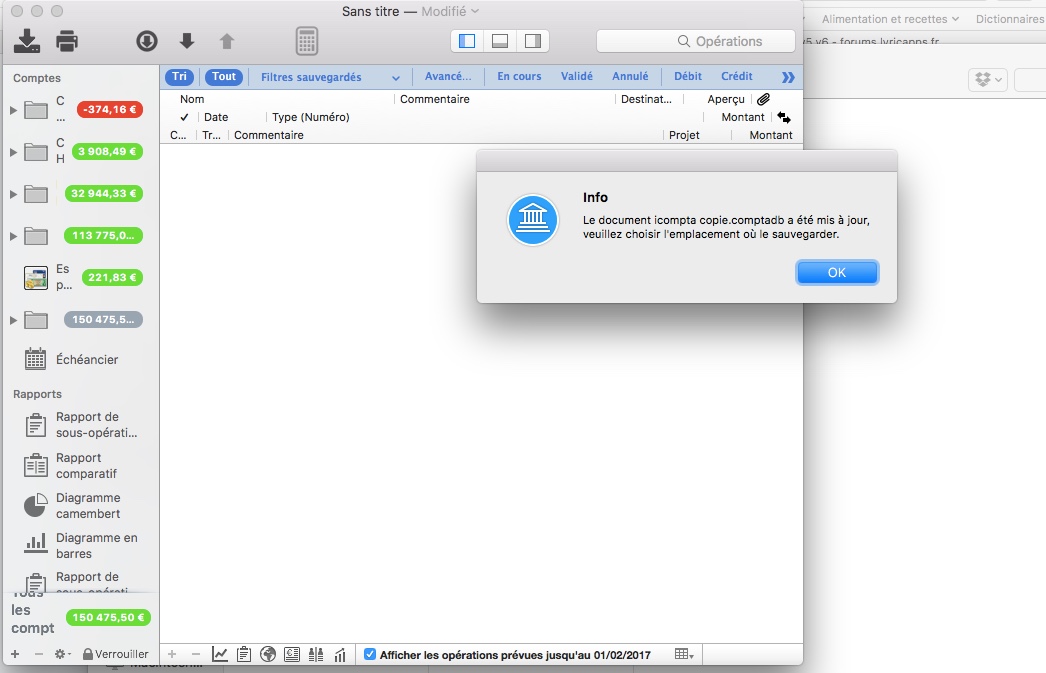Image resolution: width=1046 pixels, height=673 pixels.
Task: Select the Débit filter
Action: coord(688,77)
